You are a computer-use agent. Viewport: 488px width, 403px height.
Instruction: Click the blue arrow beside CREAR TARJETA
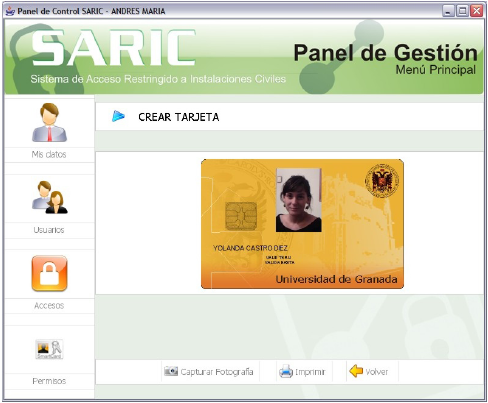pyautogui.click(x=118, y=116)
